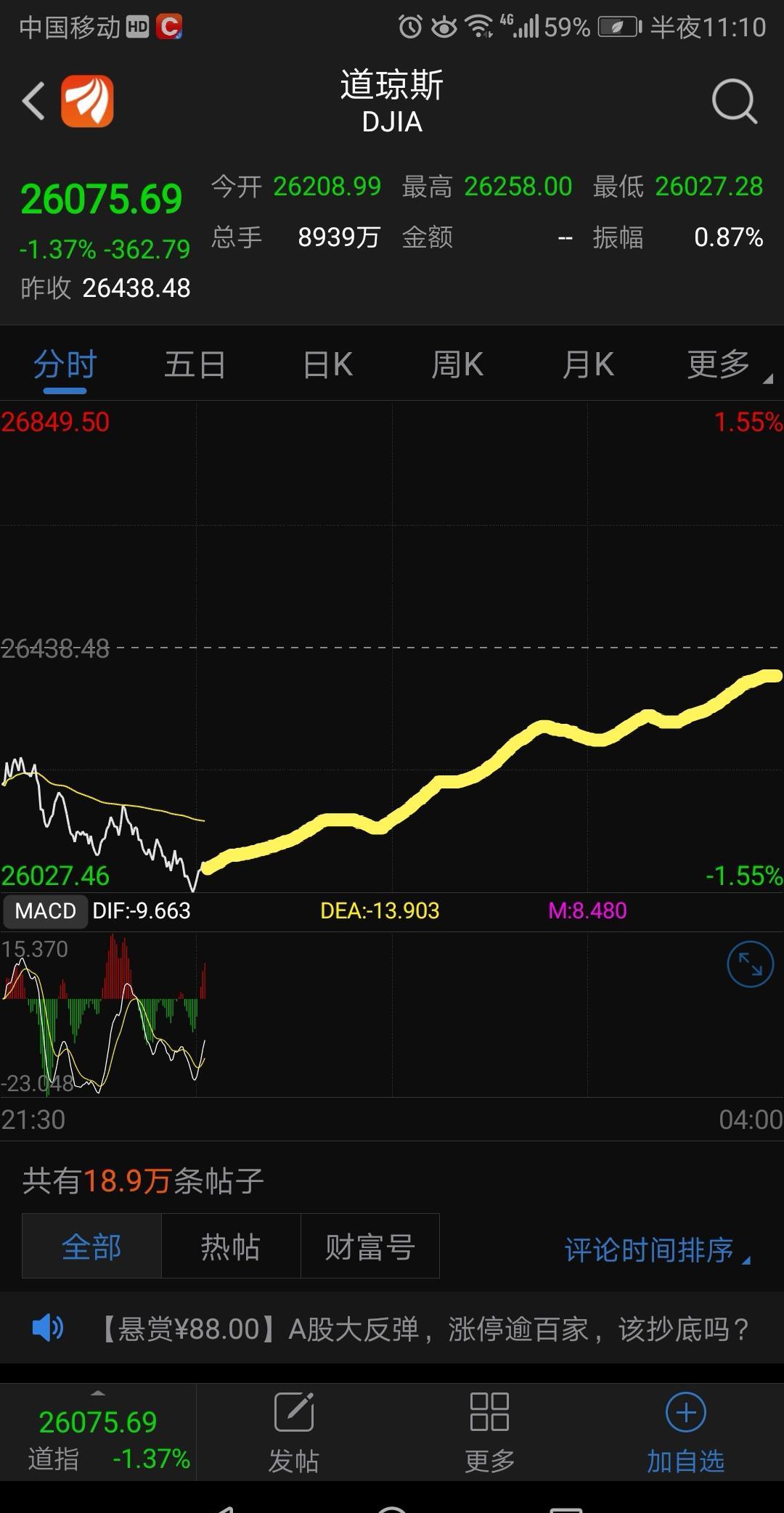
Task: Expand the chart with the fullscreen icon
Action: pyautogui.click(x=750, y=964)
